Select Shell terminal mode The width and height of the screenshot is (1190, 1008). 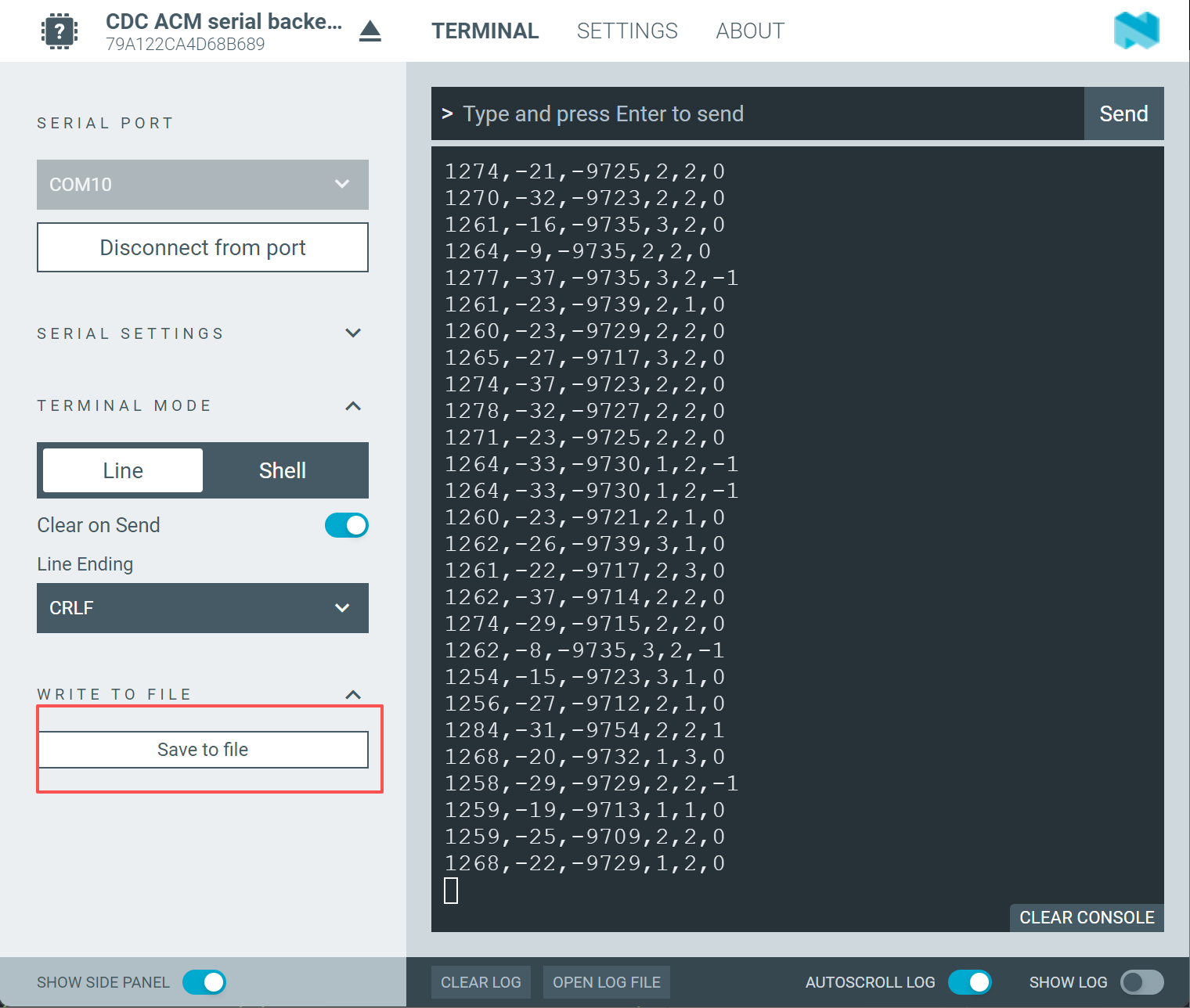click(x=283, y=470)
